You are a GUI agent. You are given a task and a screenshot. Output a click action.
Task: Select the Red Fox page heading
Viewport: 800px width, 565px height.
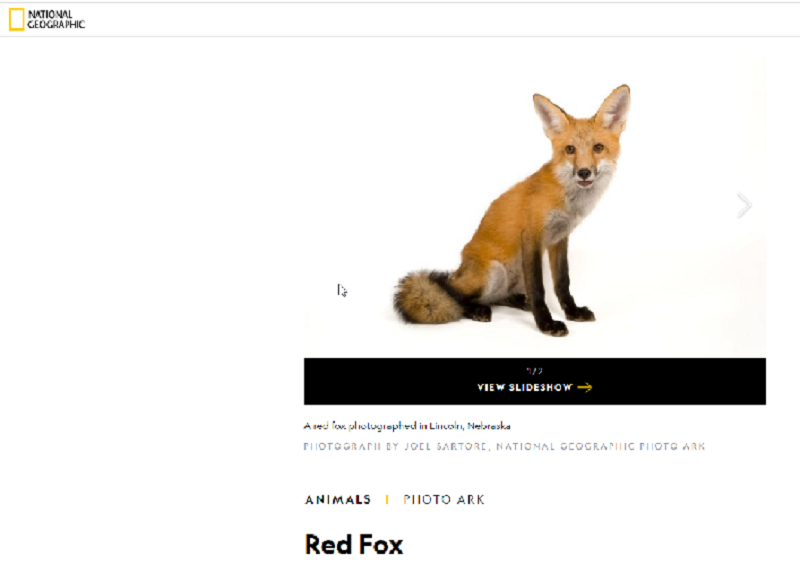(x=354, y=544)
